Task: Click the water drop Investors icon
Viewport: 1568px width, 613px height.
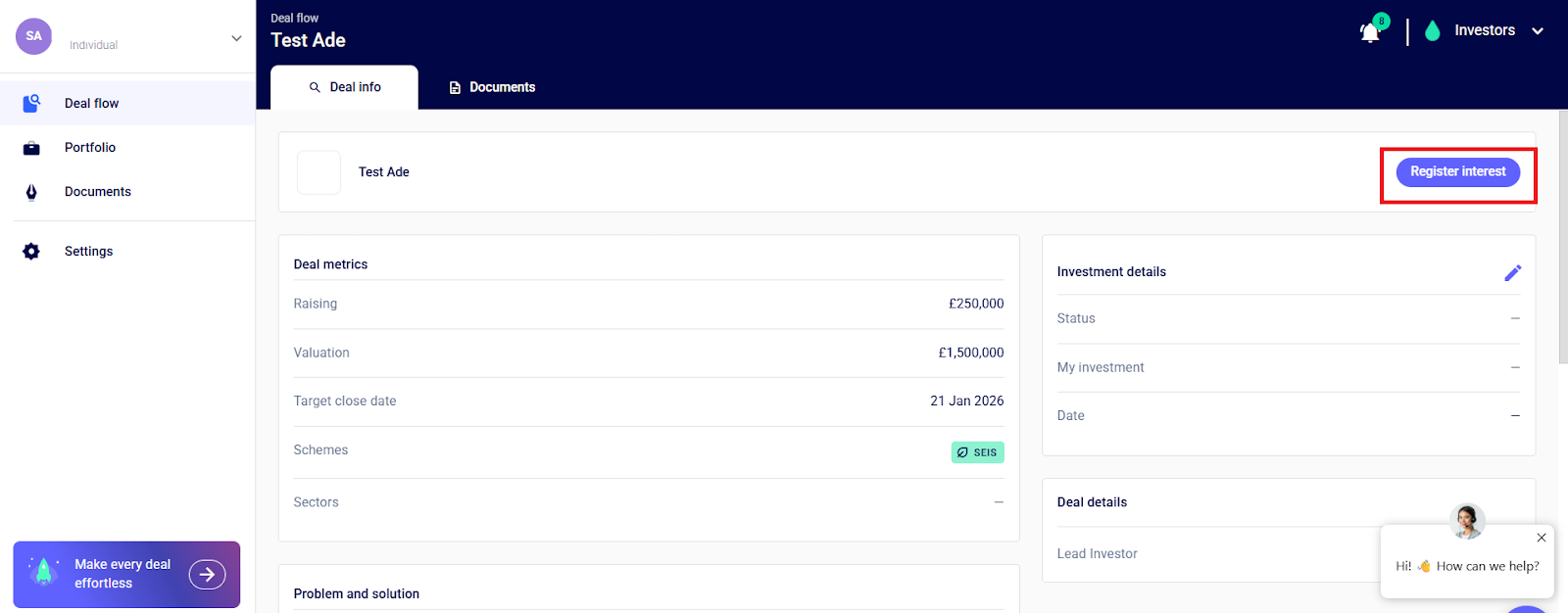Action: (1432, 31)
